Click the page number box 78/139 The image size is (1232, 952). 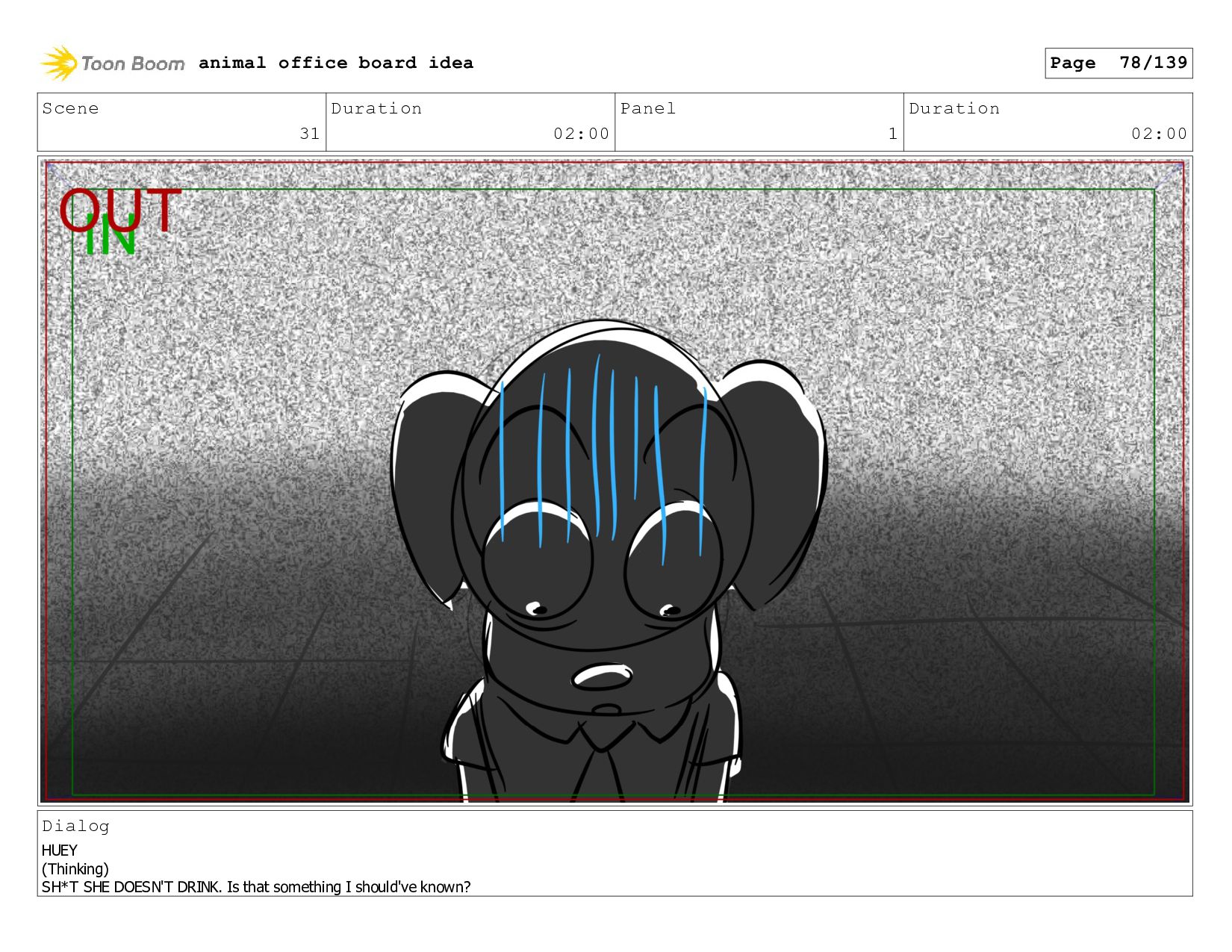pos(1118,63)
